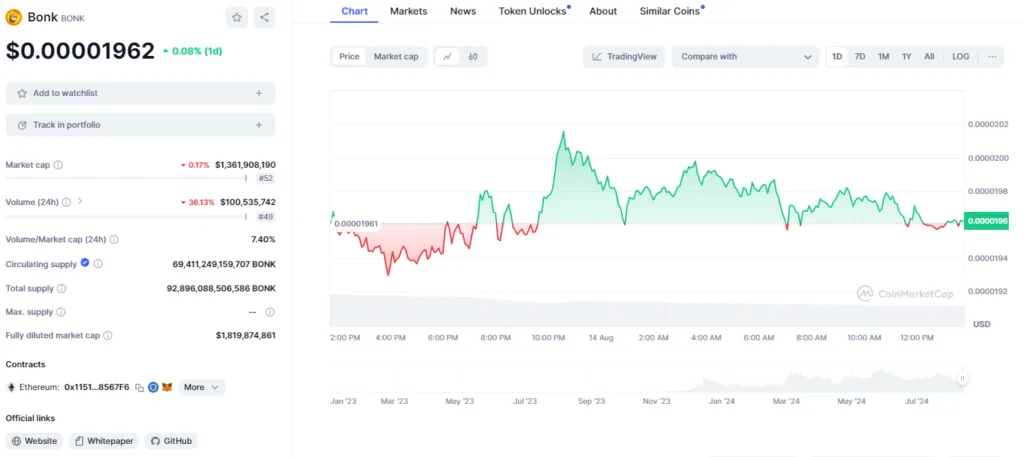The image size is (1024, 457).
Task: Open the Whitepaper link
Action: 104,441
